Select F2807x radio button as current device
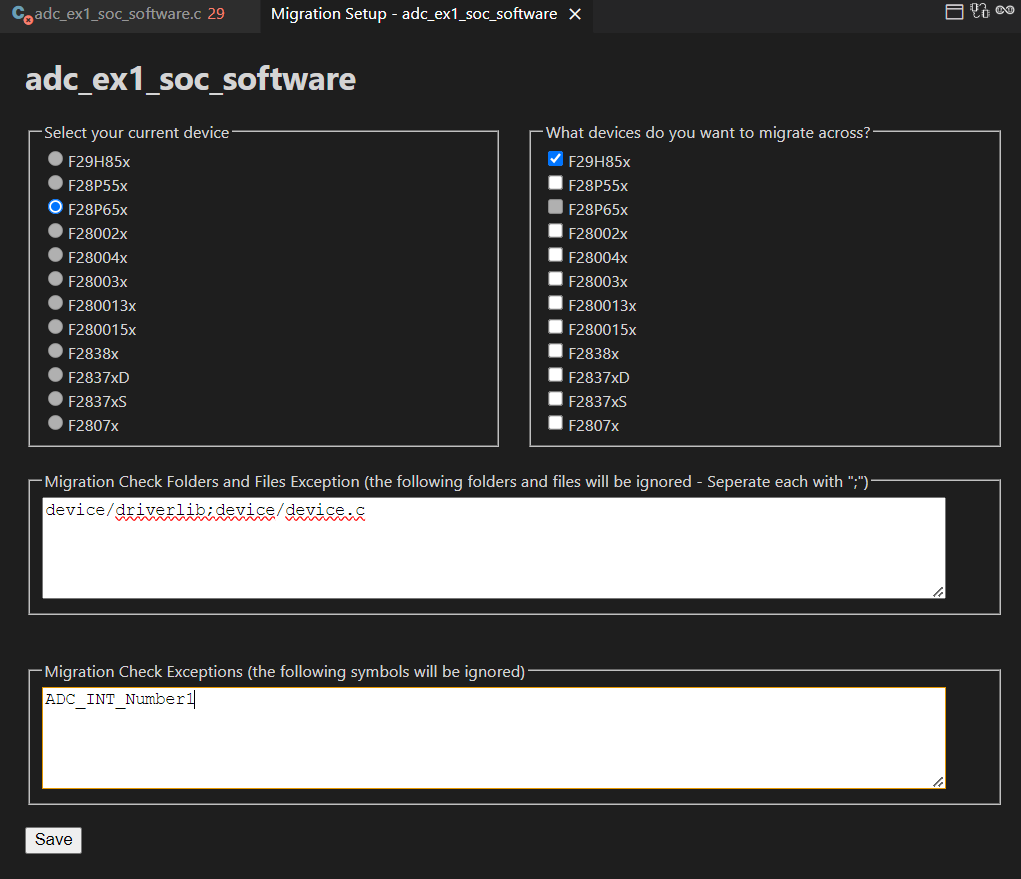The image size is (1021, 879). 56,423
